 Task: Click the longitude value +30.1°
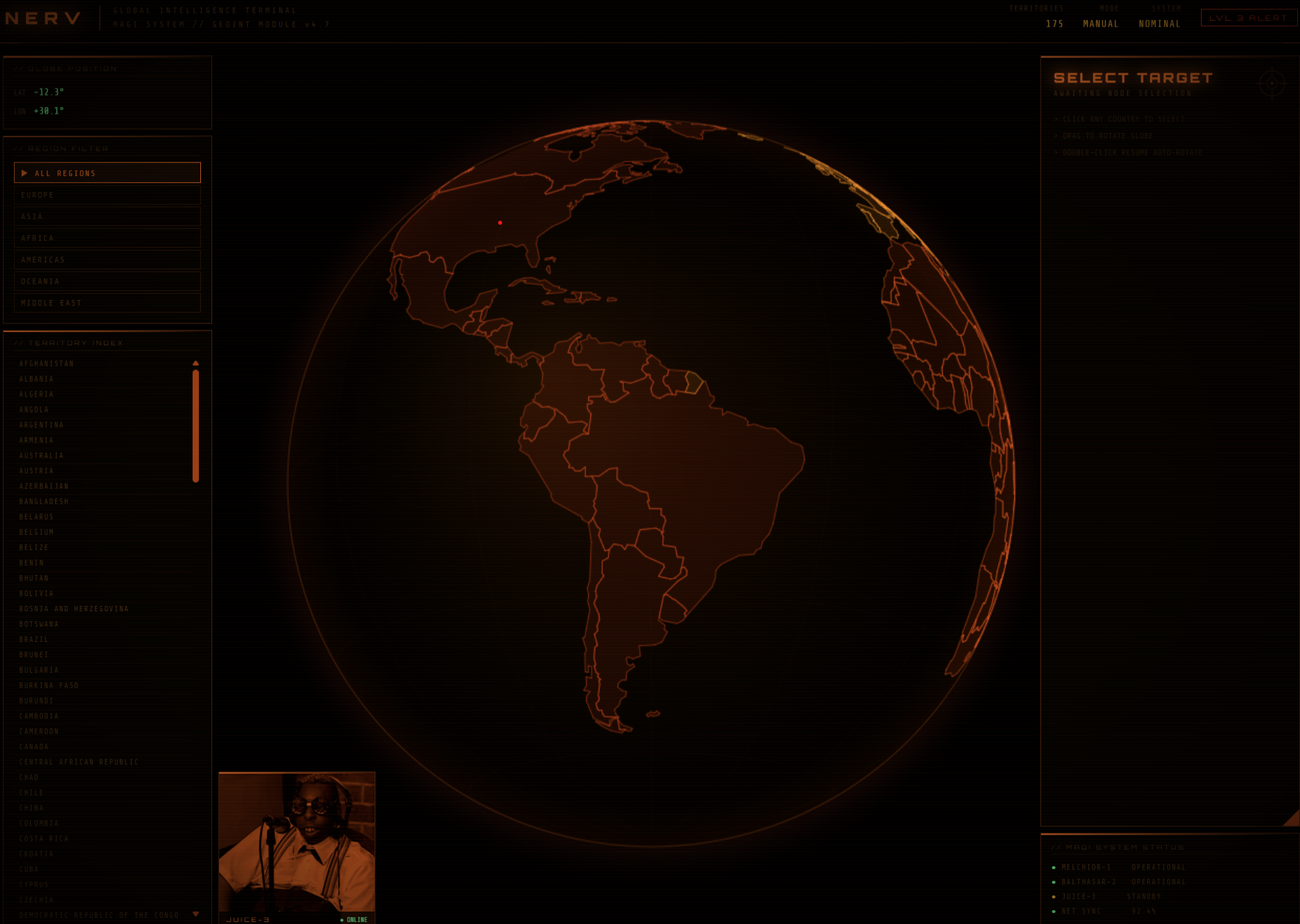coord(49,111)
